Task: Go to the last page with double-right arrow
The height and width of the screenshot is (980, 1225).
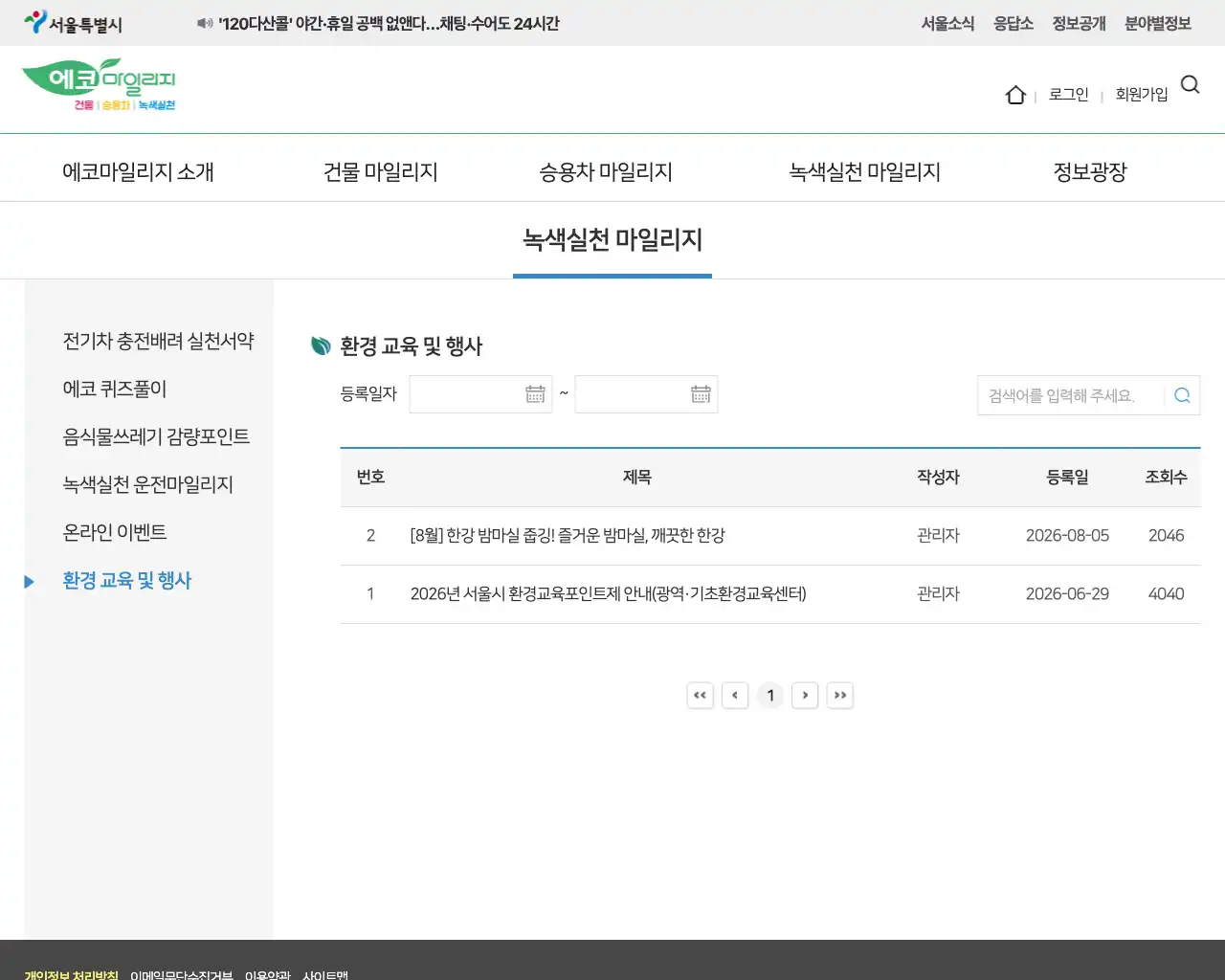Action: pyautogui.click(x=839, y=696)
